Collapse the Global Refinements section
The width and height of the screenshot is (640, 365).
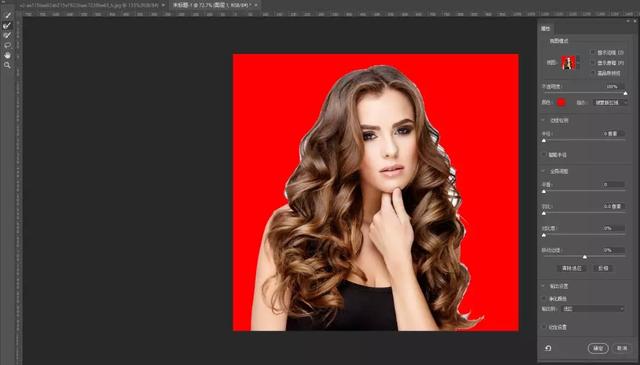(x=543, y=171)
